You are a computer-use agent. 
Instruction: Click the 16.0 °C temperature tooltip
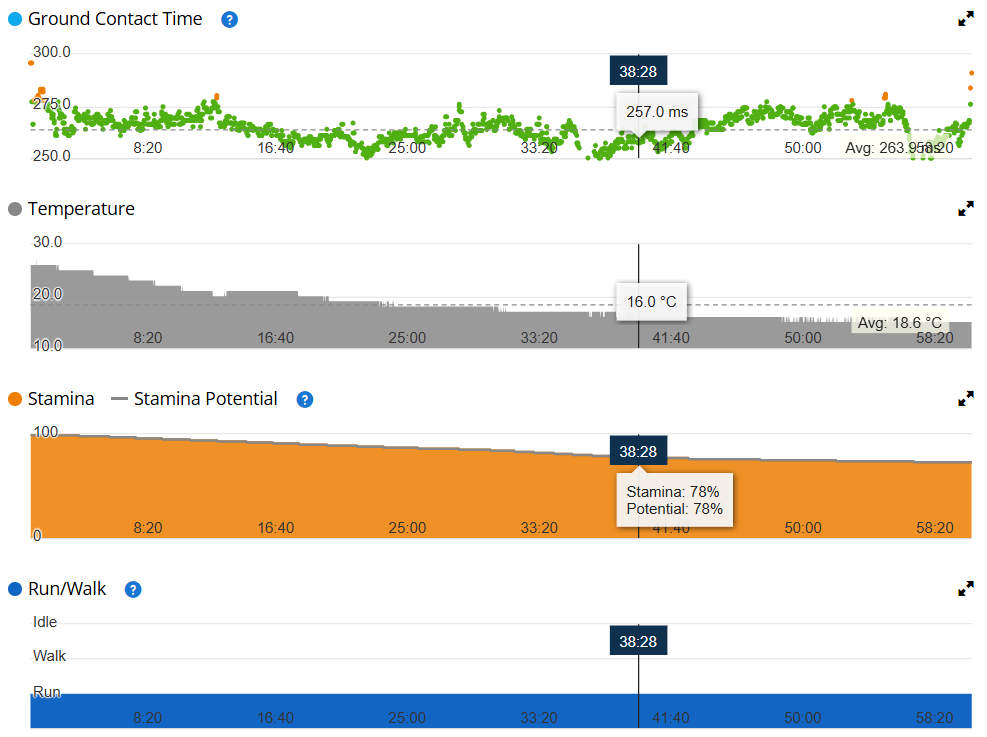coord(651,302)
